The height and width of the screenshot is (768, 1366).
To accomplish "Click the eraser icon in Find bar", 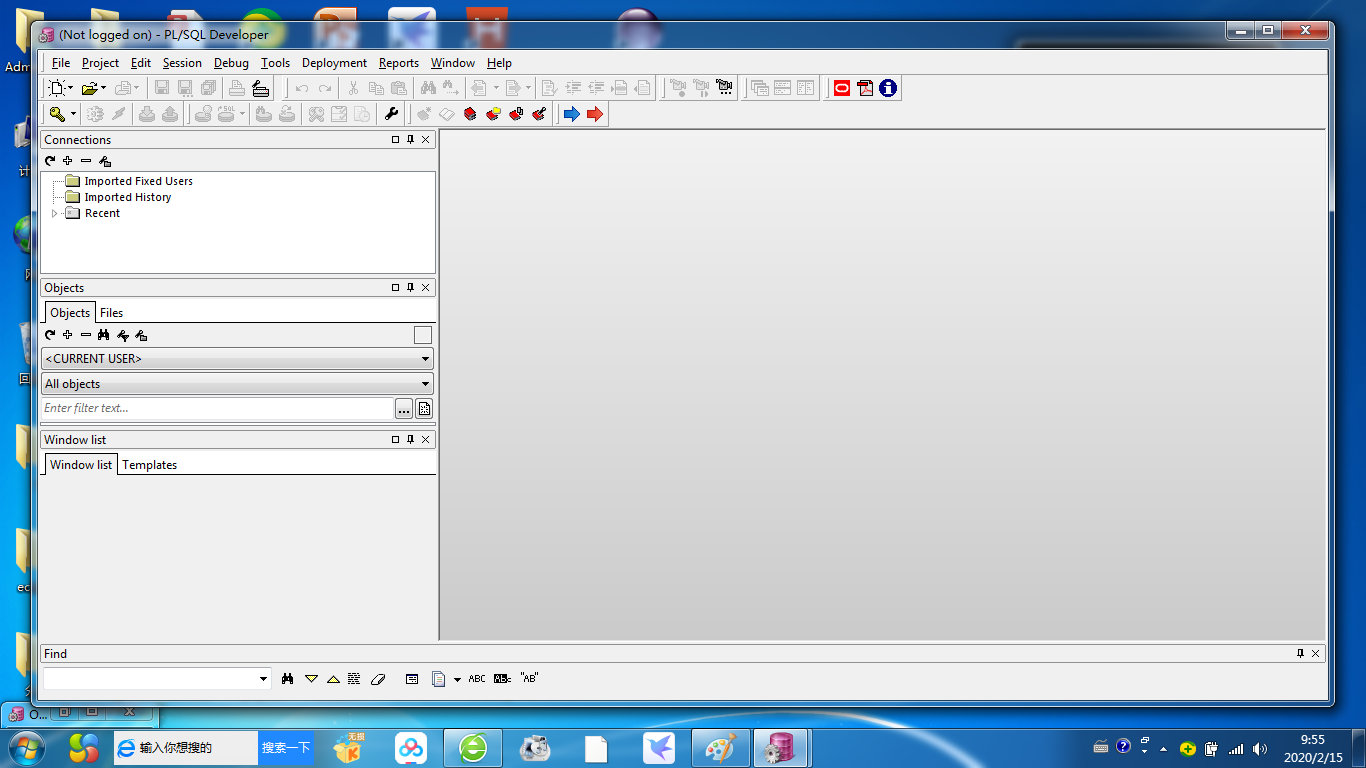I will (377, 679).
